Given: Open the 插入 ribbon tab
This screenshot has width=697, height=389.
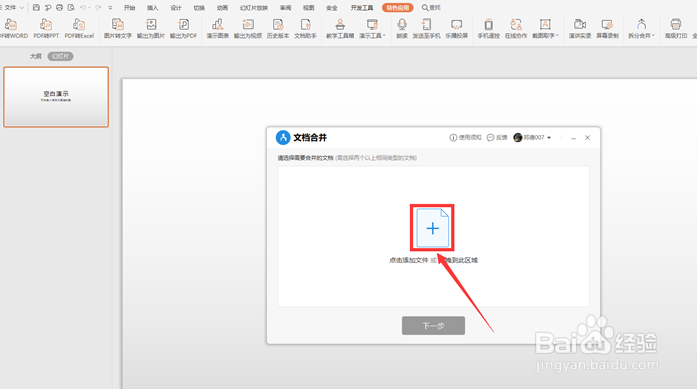Looking at the screenshot, I should click(152, 8).
